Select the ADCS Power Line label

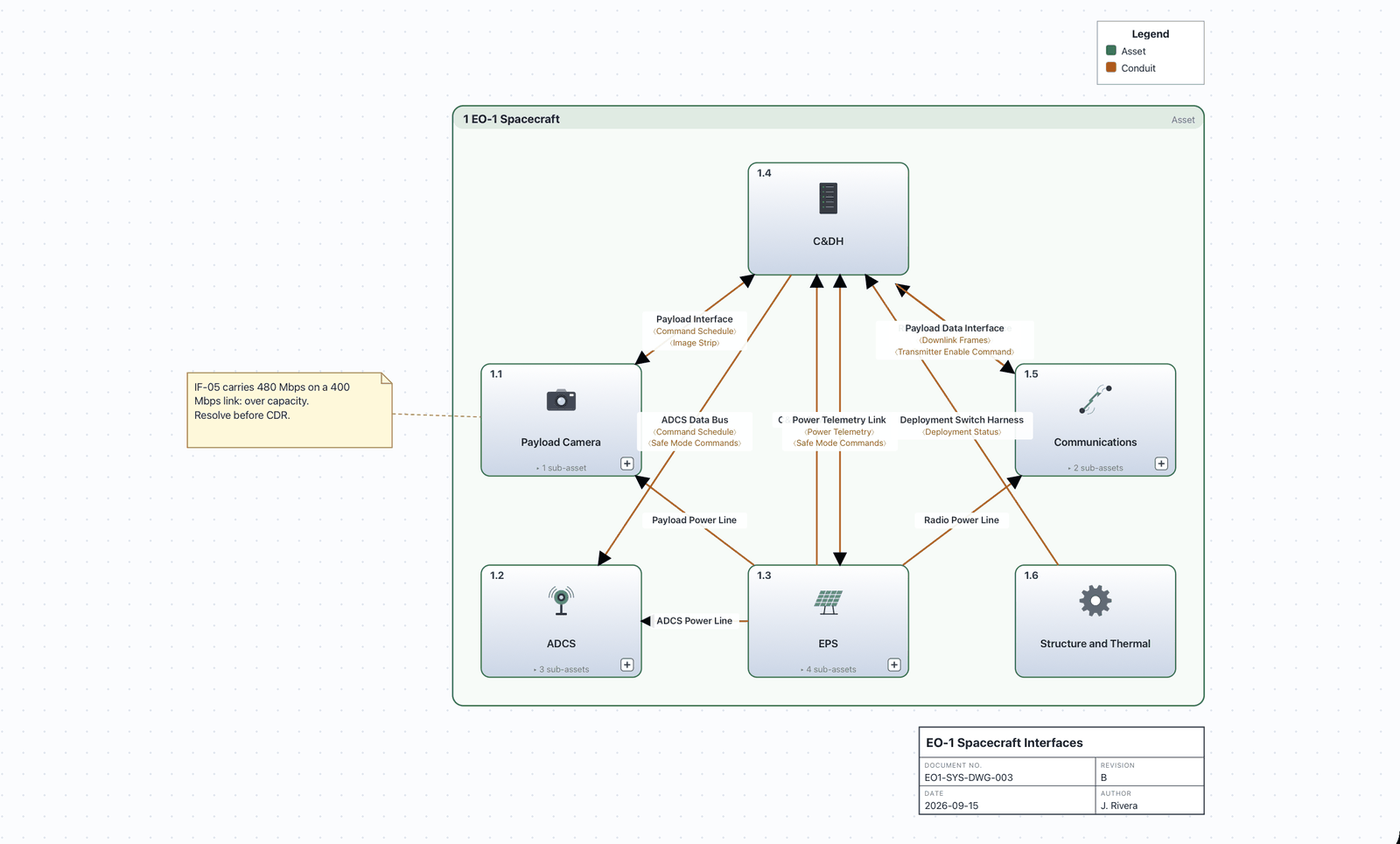pyautogui.click(x=695, y=621)
